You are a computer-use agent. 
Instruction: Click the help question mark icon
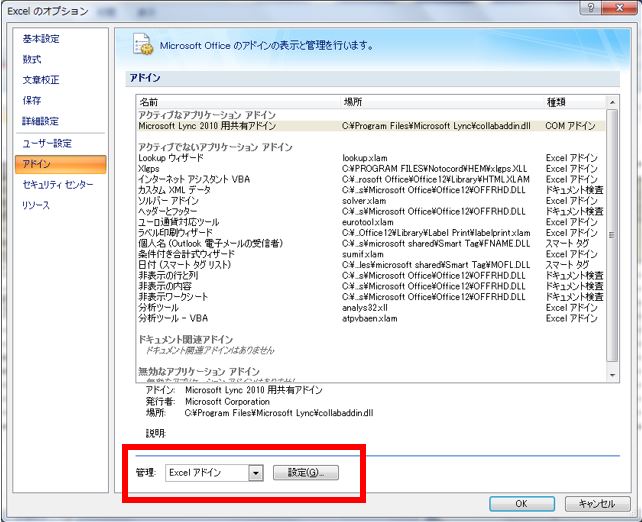click(x=596, y=9)
